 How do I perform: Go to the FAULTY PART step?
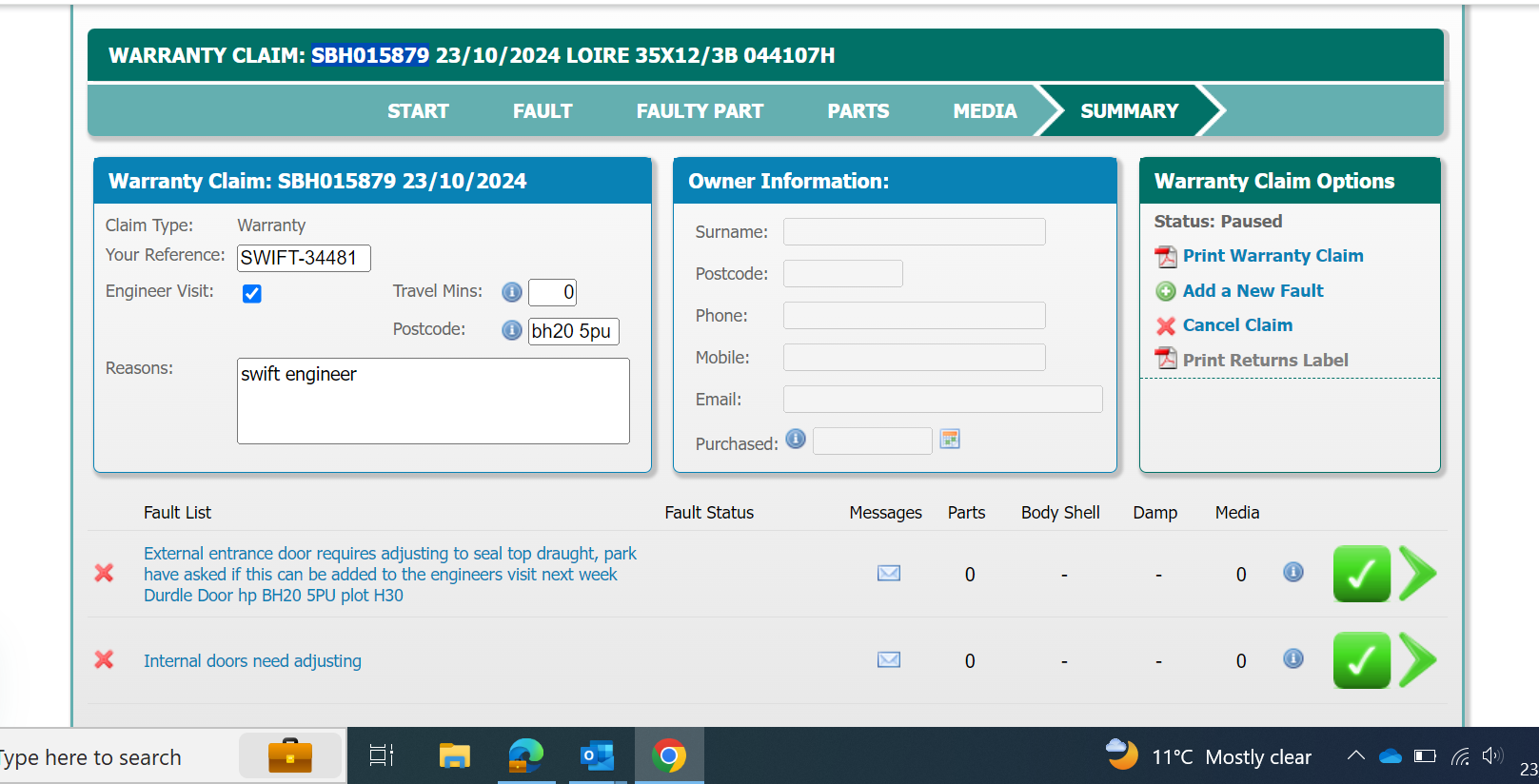coord(700,111)
